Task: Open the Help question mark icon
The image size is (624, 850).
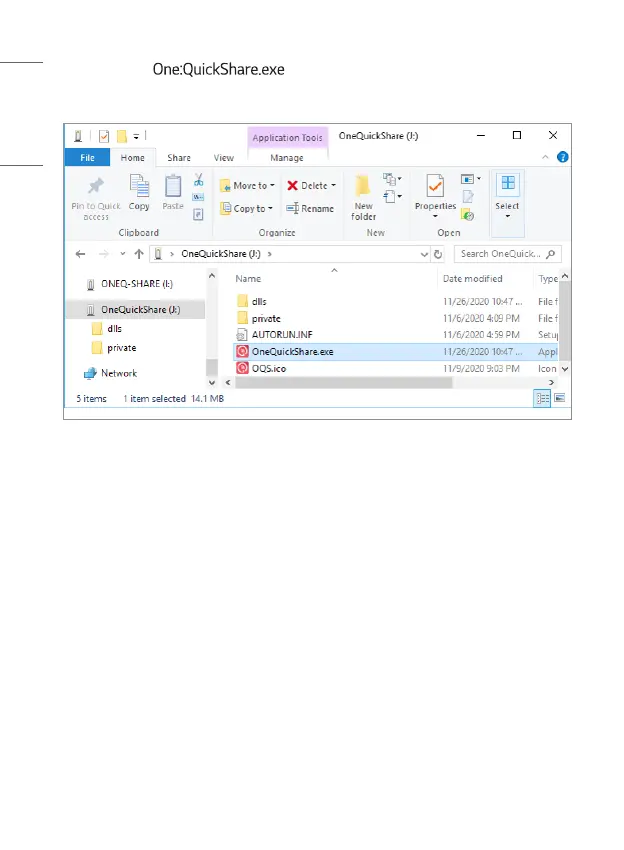Action: [563, 157]
